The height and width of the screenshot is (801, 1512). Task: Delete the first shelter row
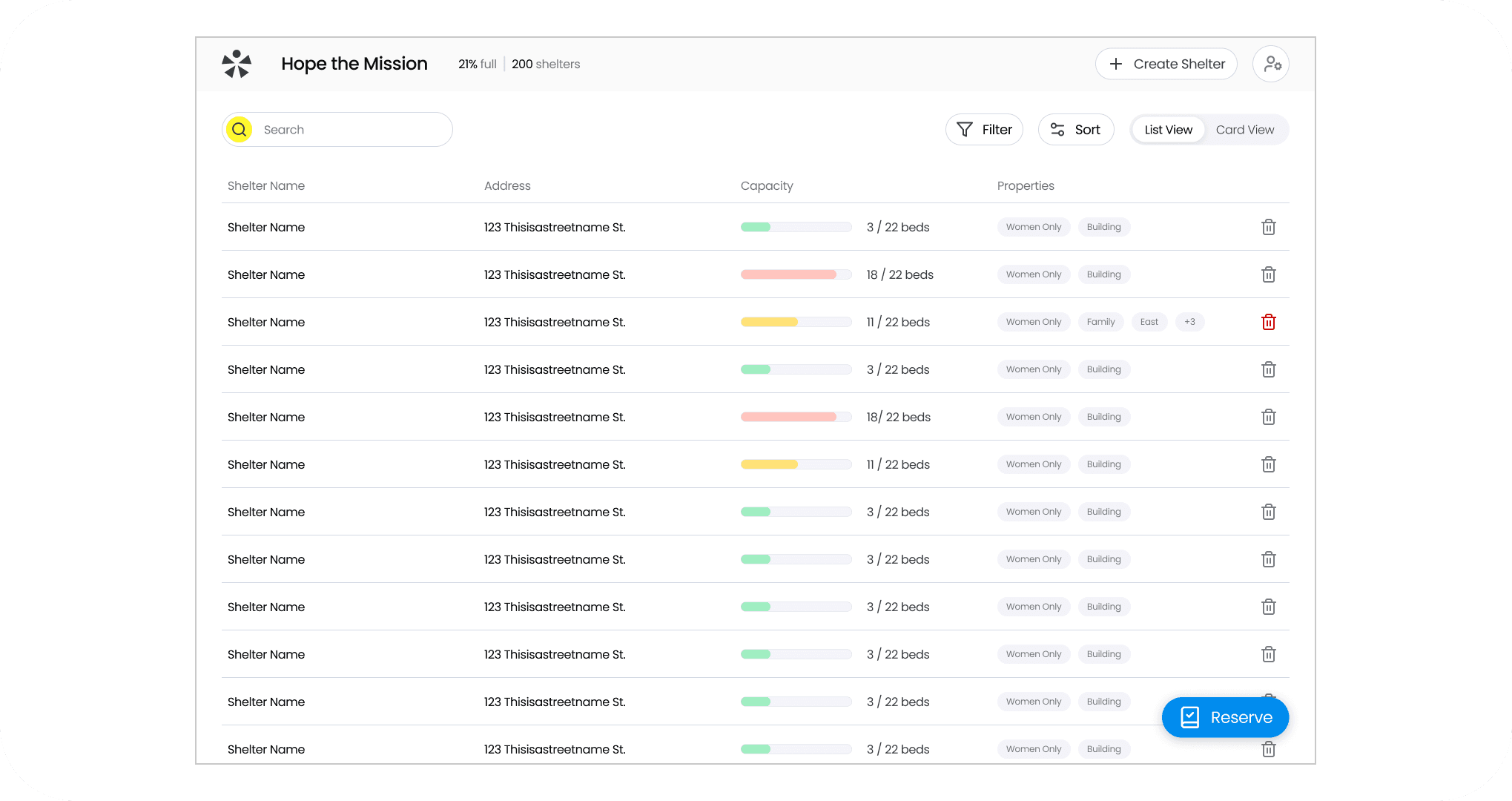point(1268,227)
